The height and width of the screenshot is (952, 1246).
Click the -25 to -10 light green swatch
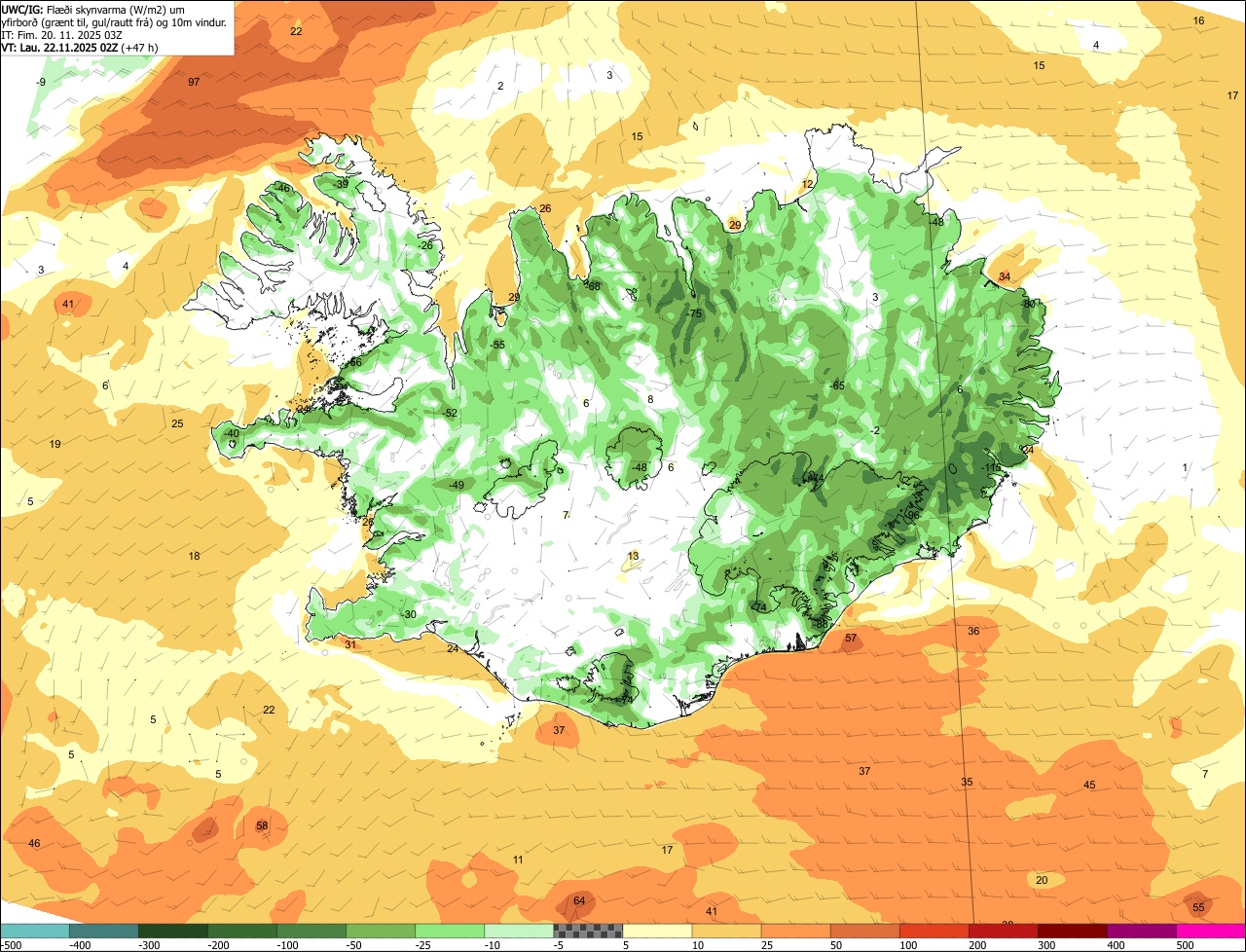(x=449, y=931)
